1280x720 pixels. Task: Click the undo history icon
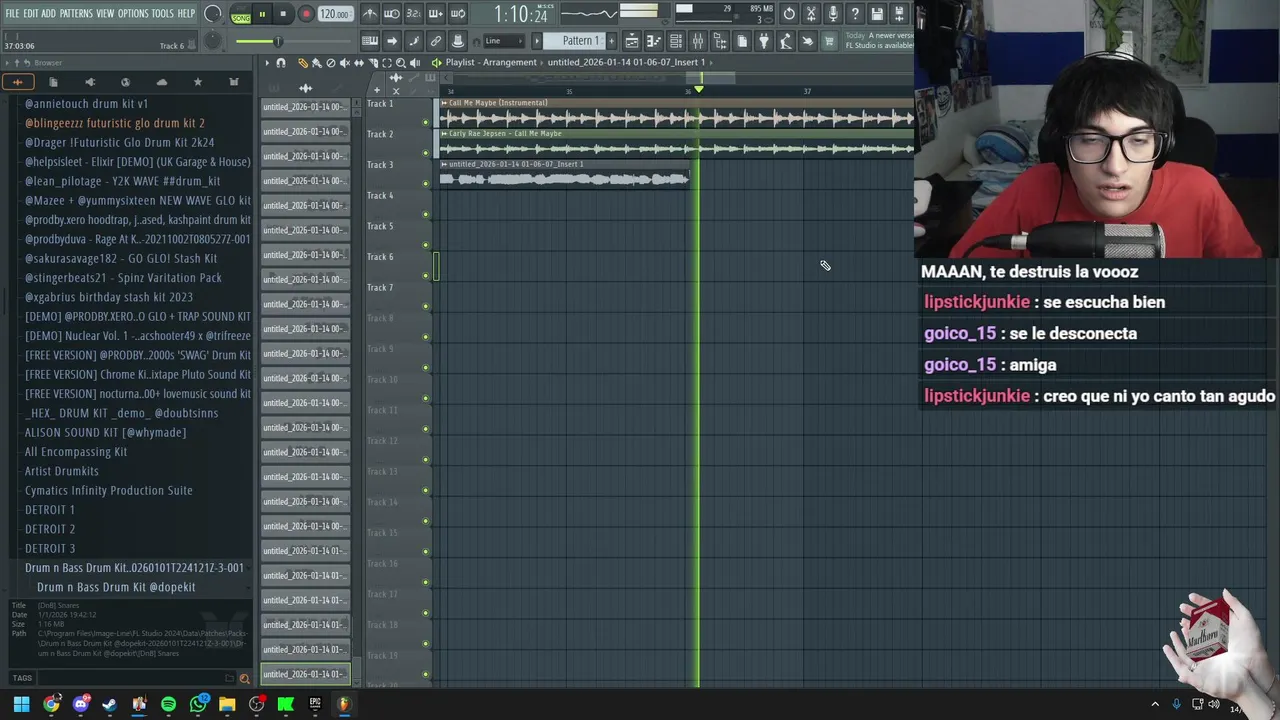(x=789, y=14)
